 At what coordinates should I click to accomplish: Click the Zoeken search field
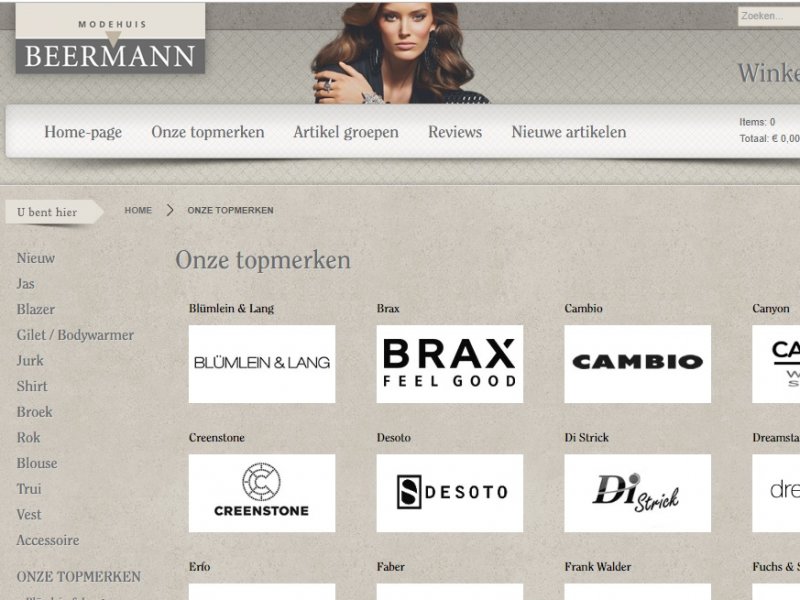769,16
